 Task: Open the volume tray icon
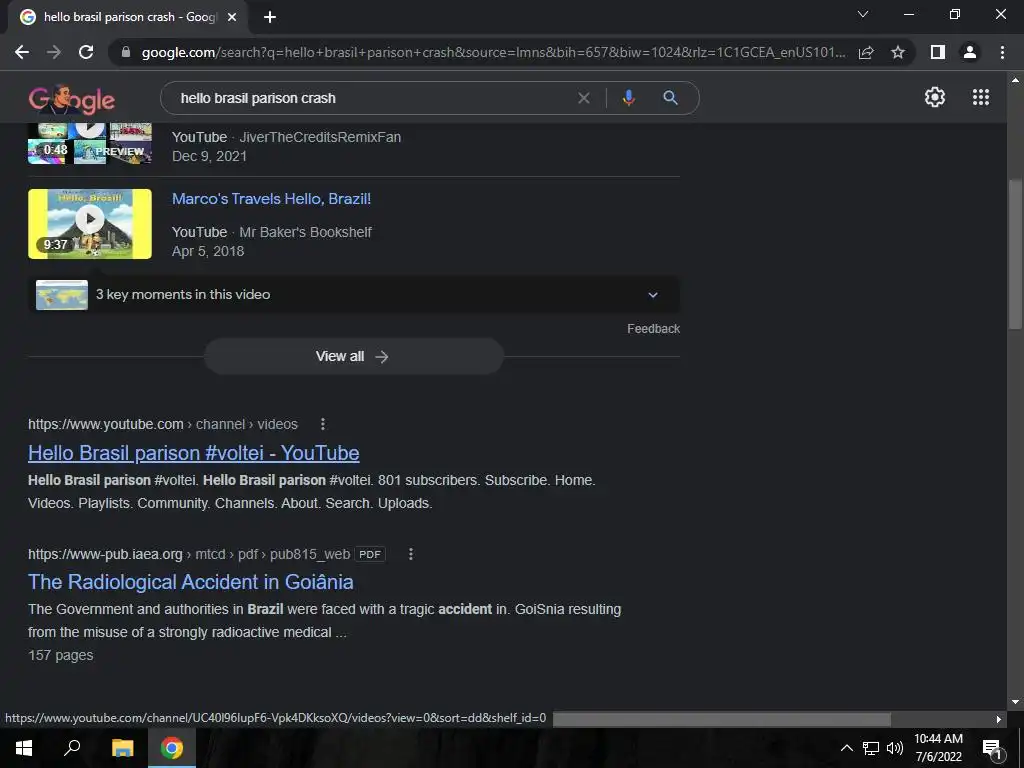point(895,748)
